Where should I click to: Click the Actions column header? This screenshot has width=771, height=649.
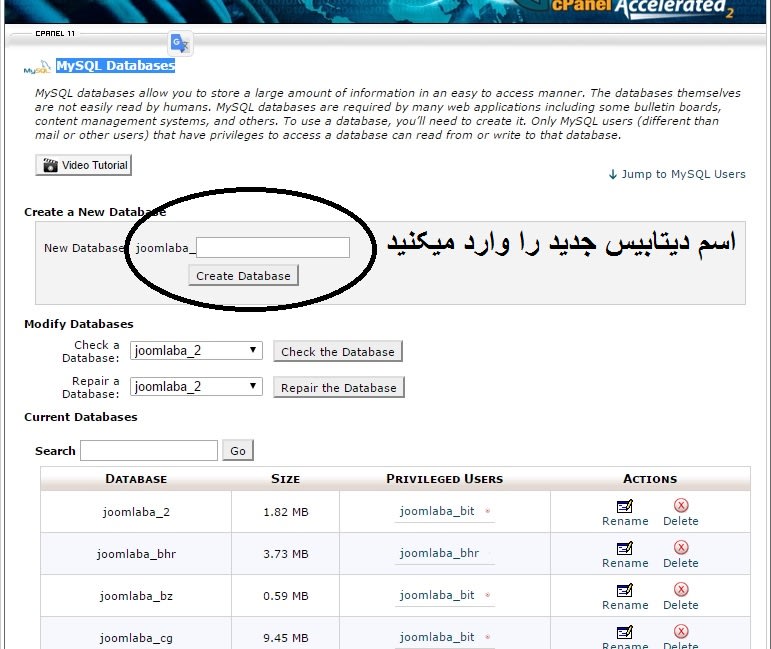coord(650,479)
